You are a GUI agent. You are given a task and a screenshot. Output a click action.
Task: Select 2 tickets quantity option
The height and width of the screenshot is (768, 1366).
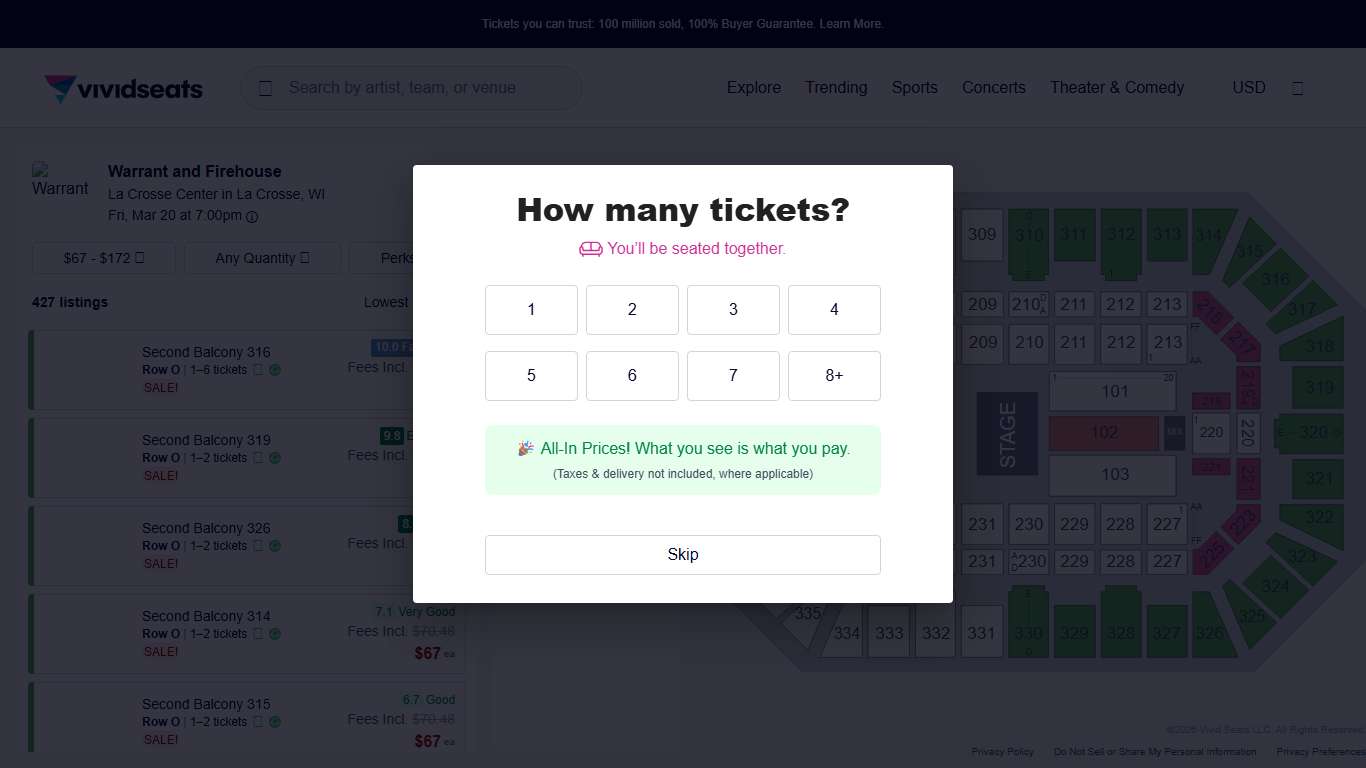[632, 310]
